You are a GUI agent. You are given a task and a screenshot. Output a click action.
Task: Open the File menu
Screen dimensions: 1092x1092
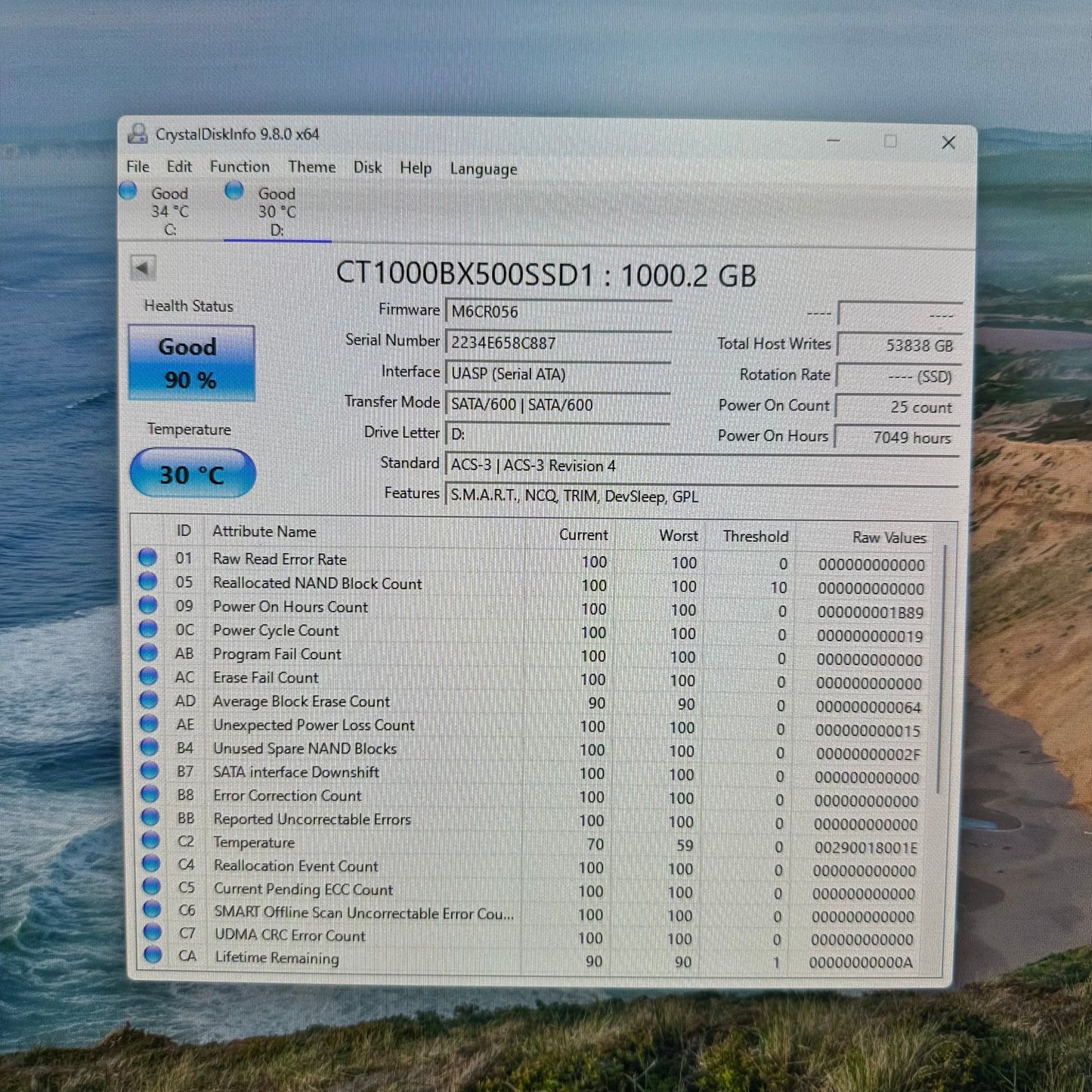point(138,166)
